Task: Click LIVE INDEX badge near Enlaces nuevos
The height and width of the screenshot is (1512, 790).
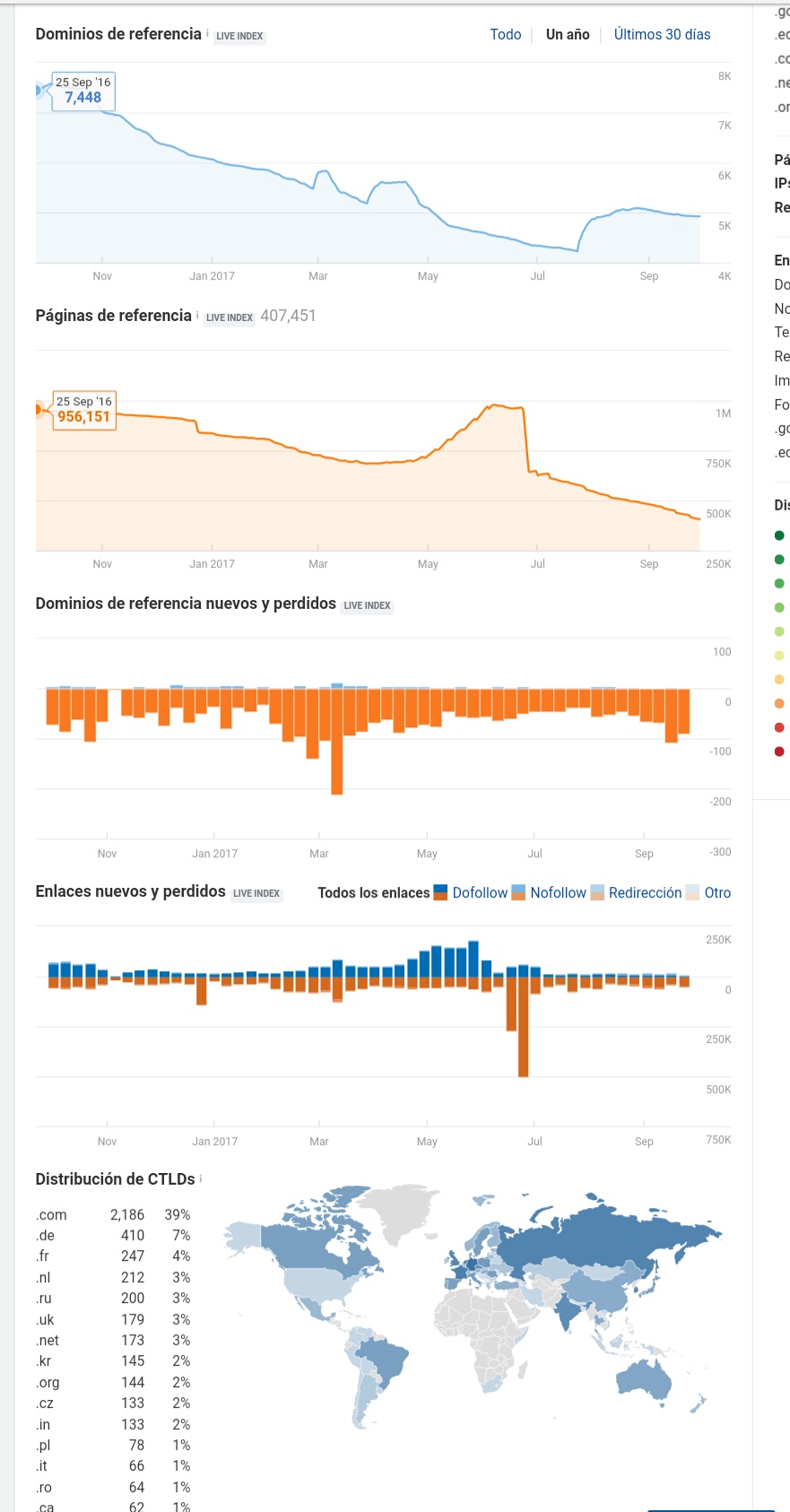Action: [256, 893]
